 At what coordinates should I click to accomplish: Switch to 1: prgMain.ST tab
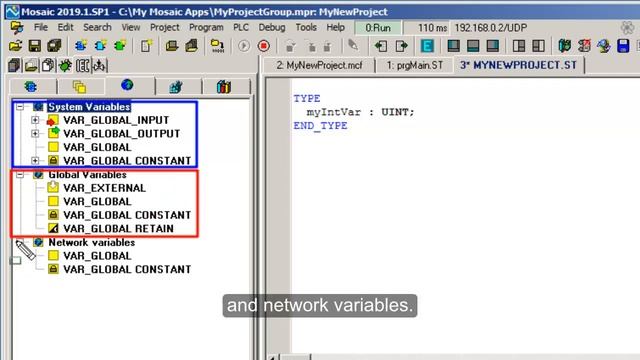pos(415,65)
